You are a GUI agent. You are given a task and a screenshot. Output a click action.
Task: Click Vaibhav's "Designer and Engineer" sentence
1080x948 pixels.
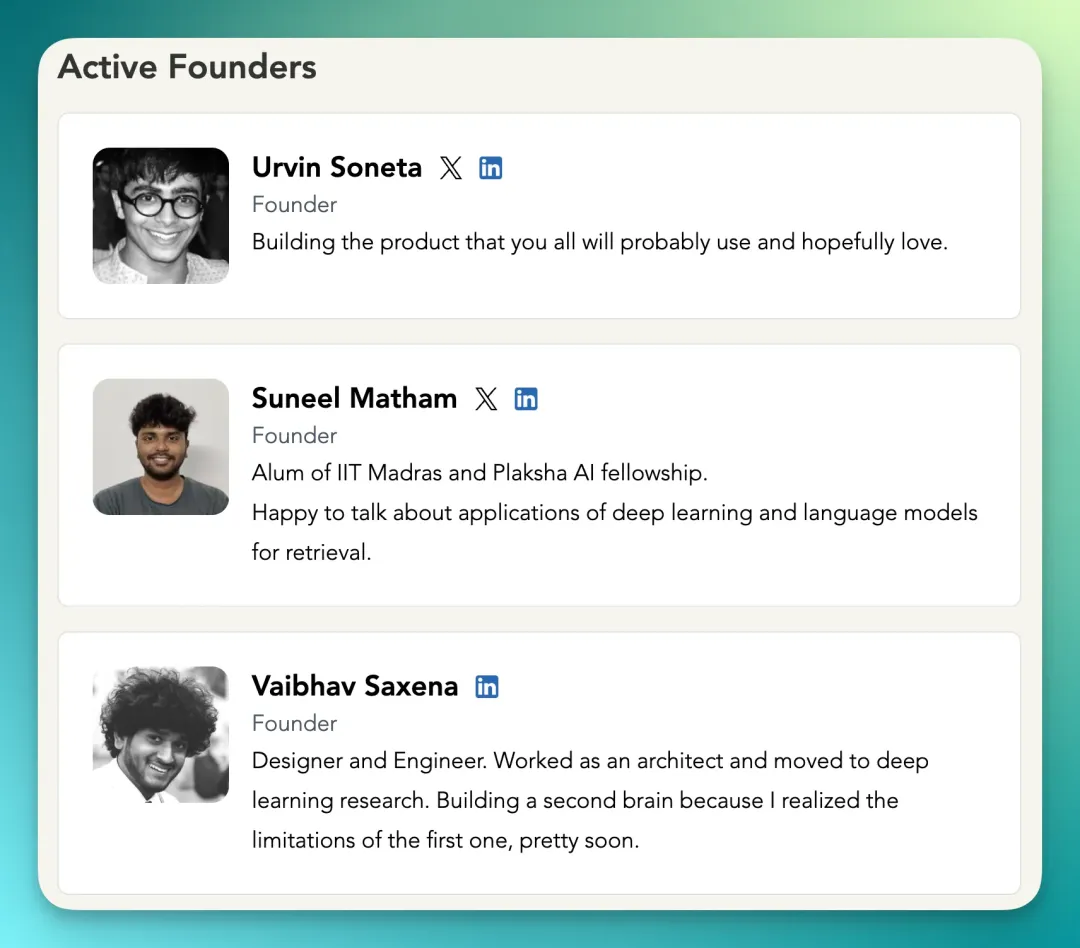[x=590, y=761]
